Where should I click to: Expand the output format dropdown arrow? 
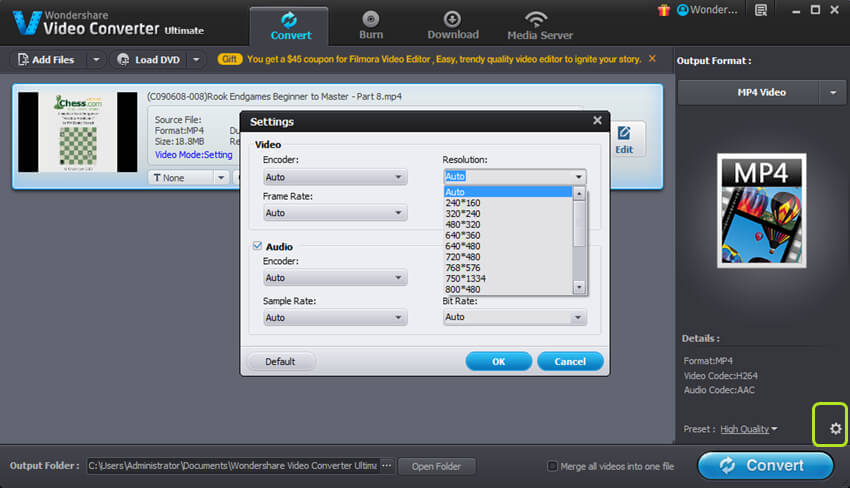tap(833, 93)
